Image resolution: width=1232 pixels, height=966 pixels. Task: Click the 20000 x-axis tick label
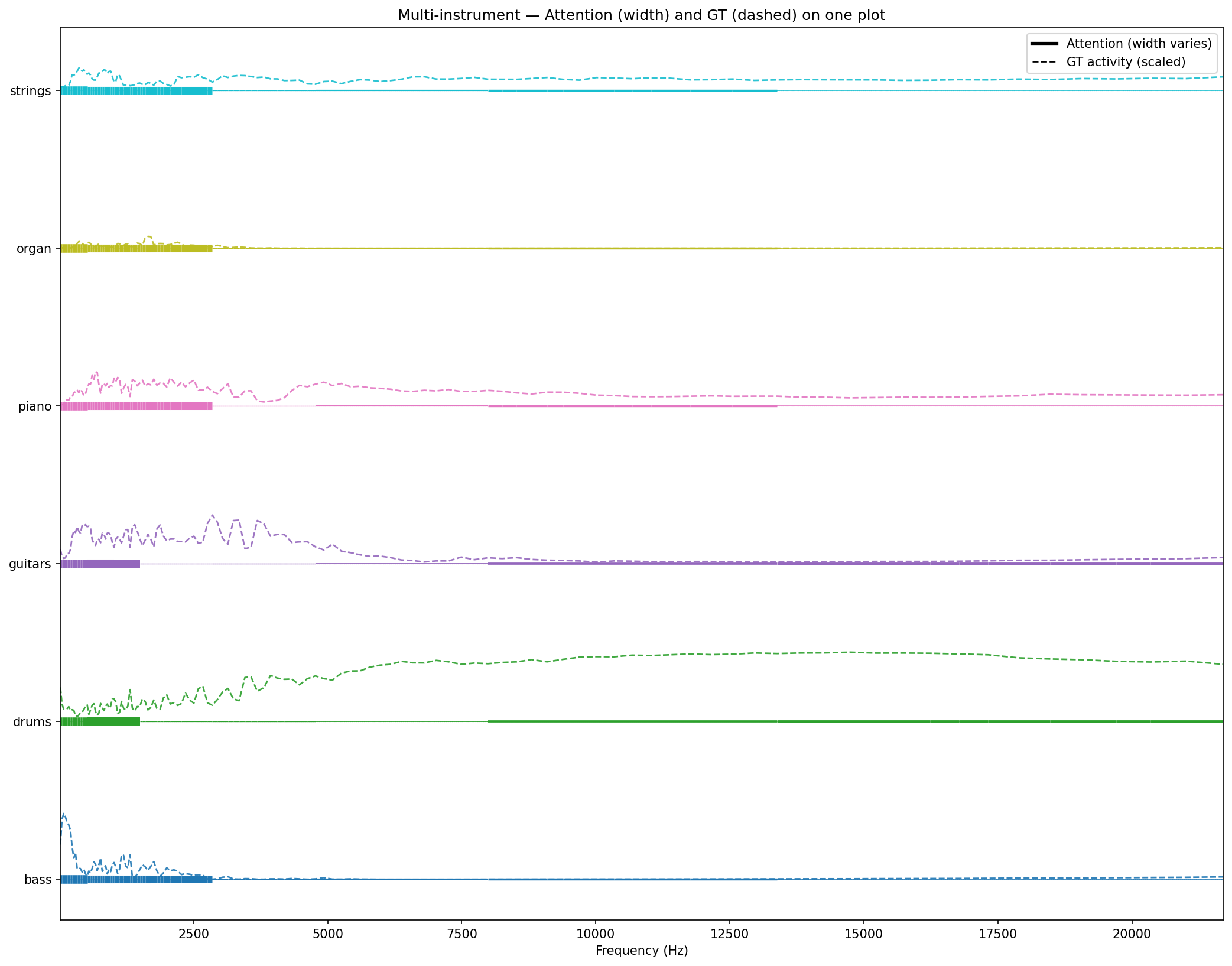pyautogui.click(x=1132, y=934)
